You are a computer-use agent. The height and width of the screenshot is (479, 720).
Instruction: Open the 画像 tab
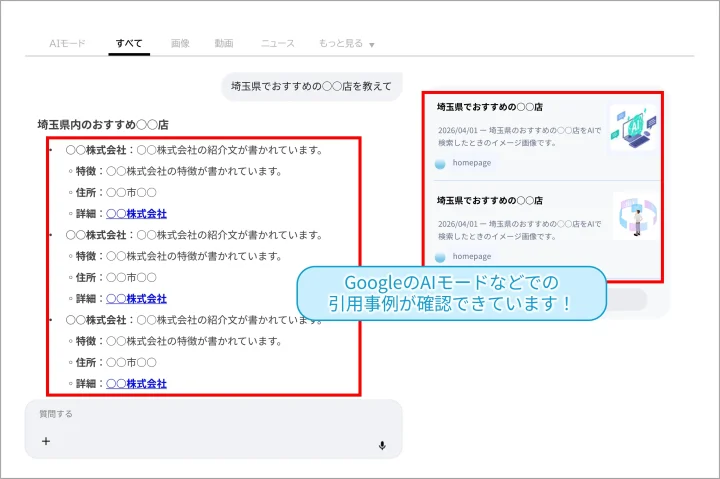[x=180, y=43]
